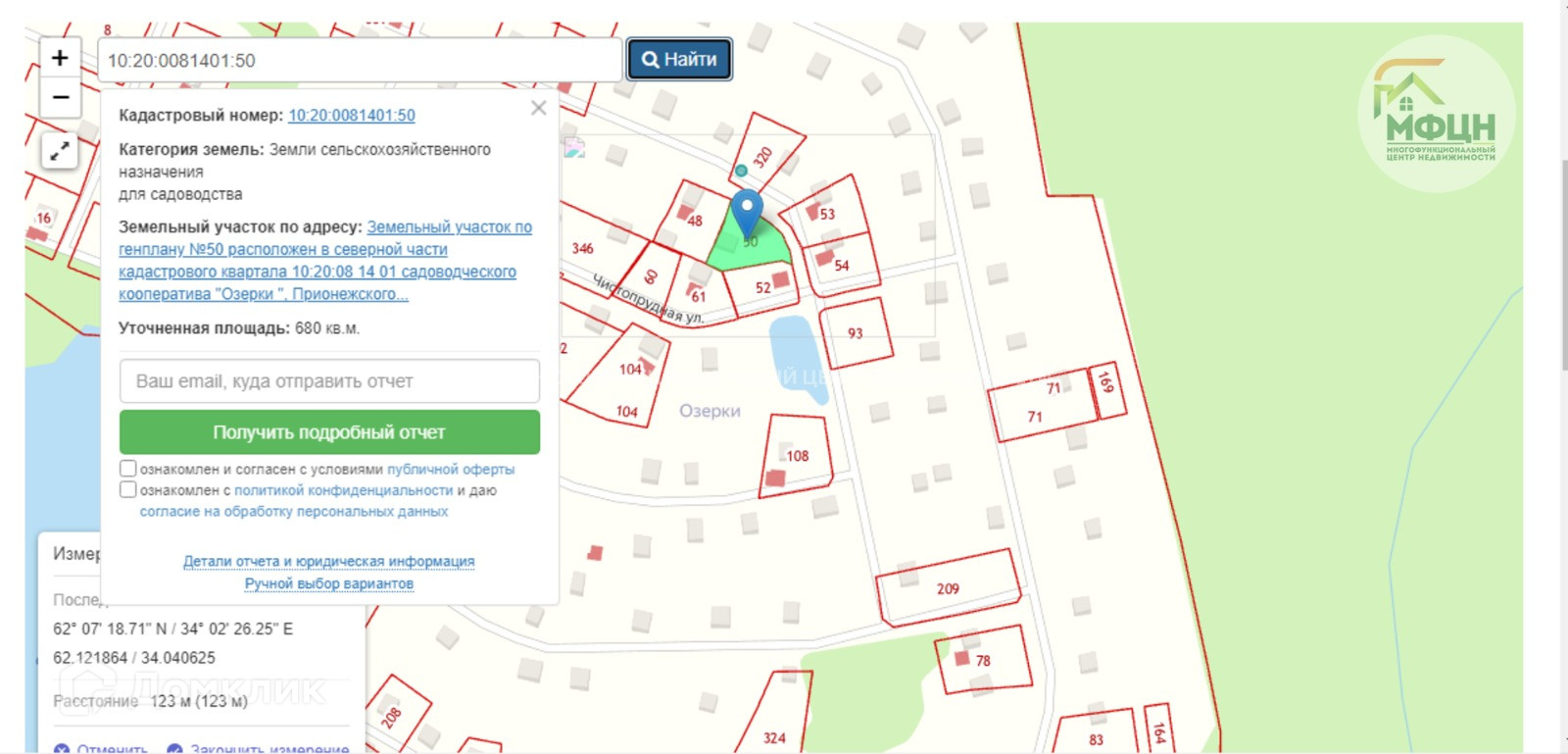Open Детали отчета и юридическая информация link
Viewport: 1568px width, 754px height.
point(329,562)
